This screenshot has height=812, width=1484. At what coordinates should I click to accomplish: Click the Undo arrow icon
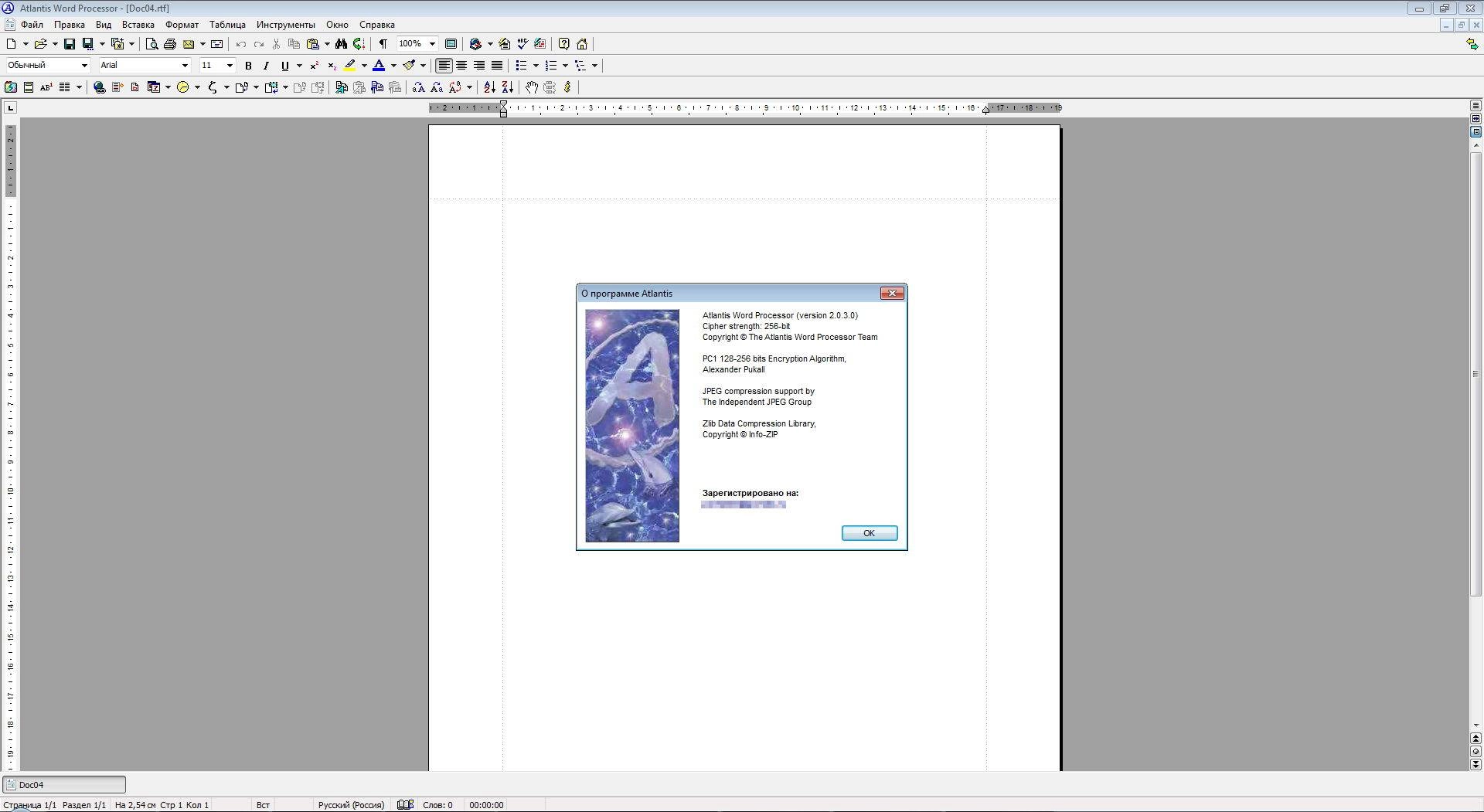click(241, 44)
